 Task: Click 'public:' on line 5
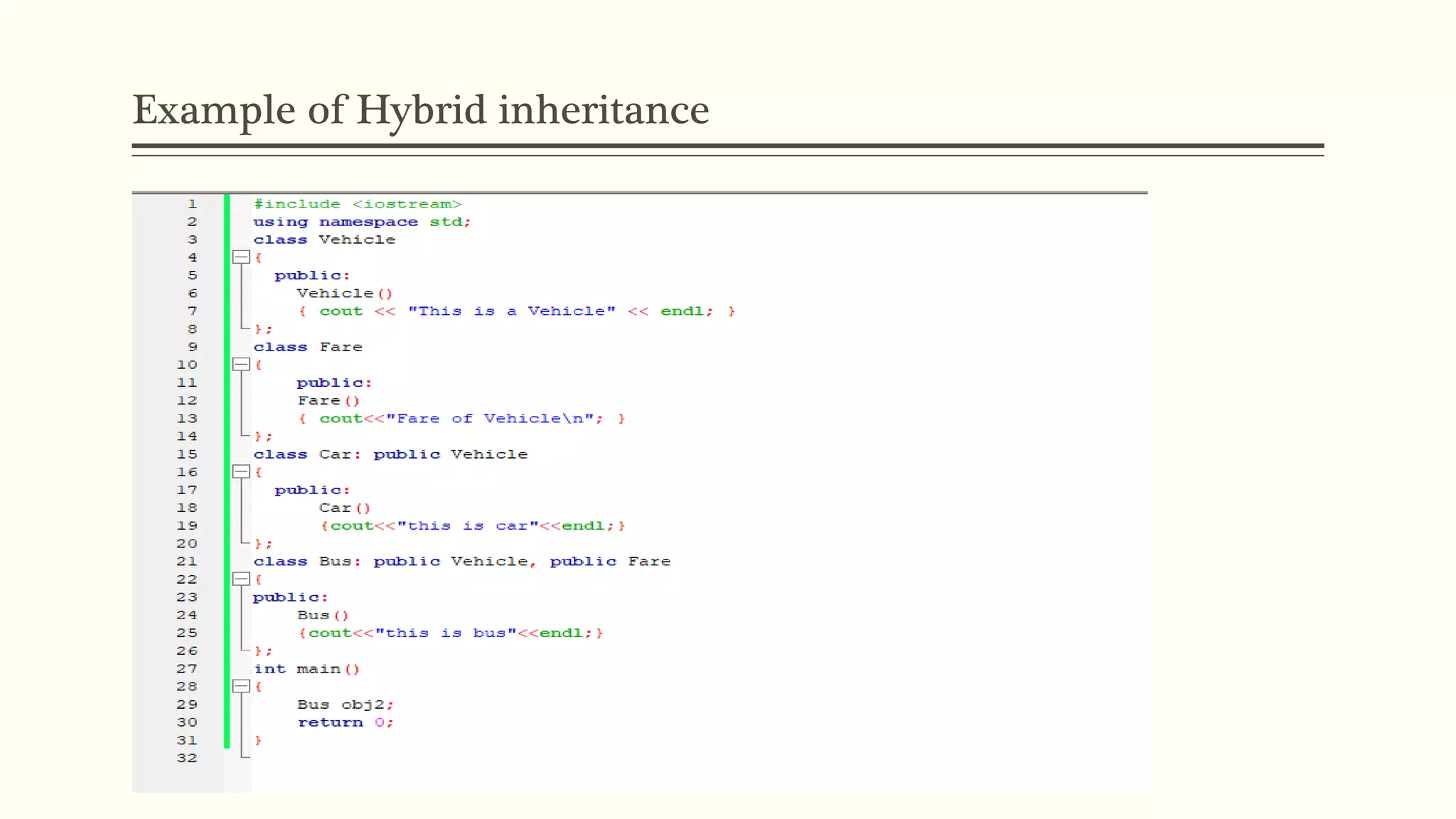[312, 276]
